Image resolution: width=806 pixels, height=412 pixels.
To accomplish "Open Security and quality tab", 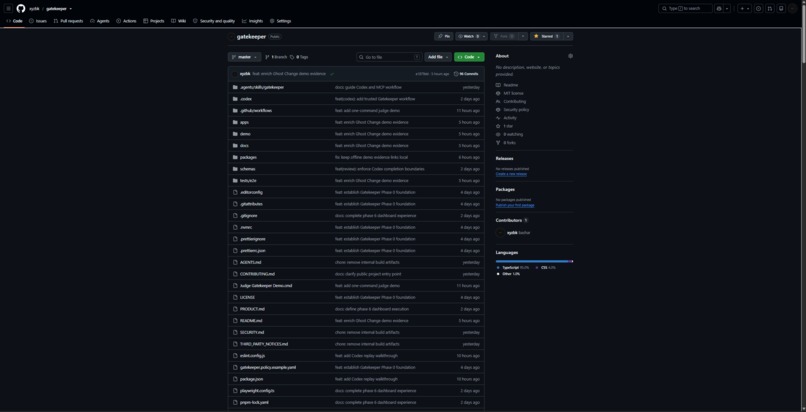I will (x=214, y=21).
